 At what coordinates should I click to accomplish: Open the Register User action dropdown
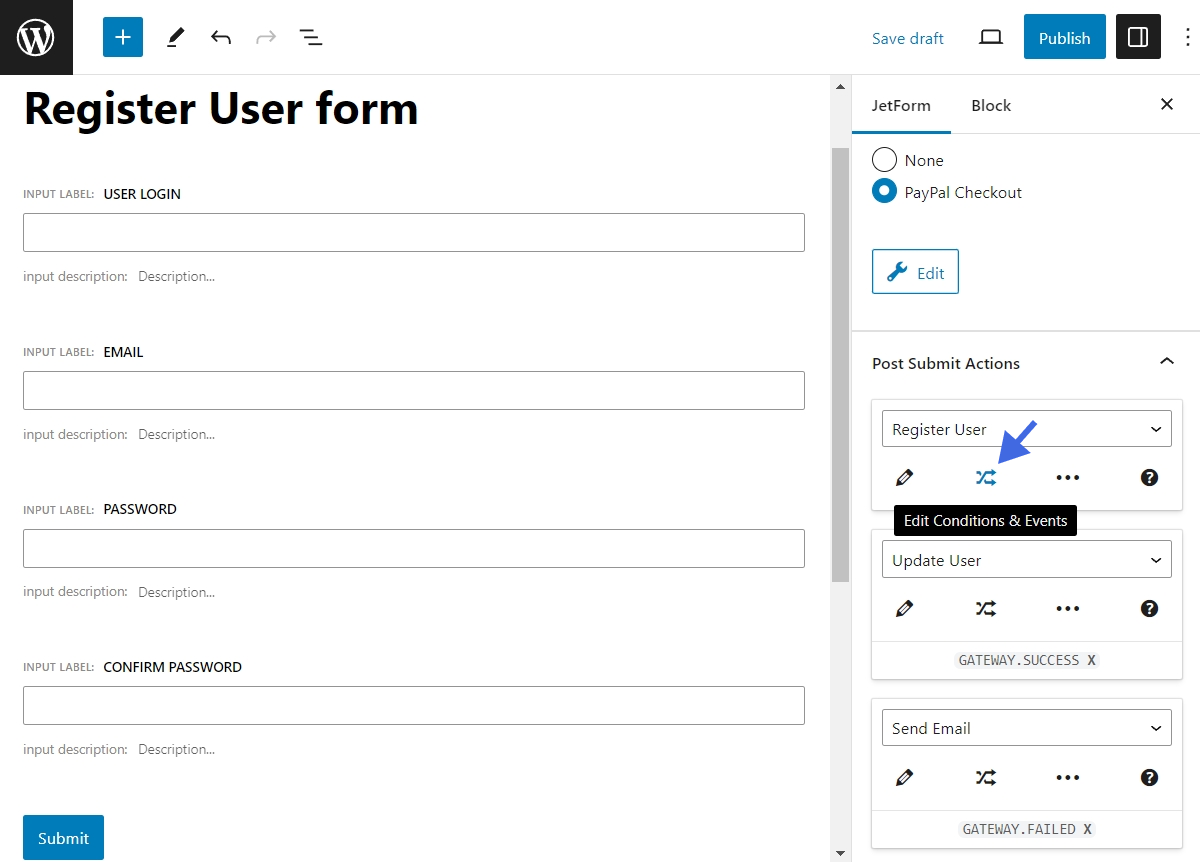[x=1026, y=428]
